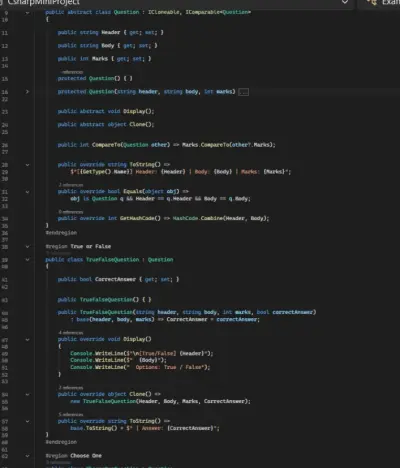Open '2 references' link above Equals method
400x468 pixels.
(71, 185)
